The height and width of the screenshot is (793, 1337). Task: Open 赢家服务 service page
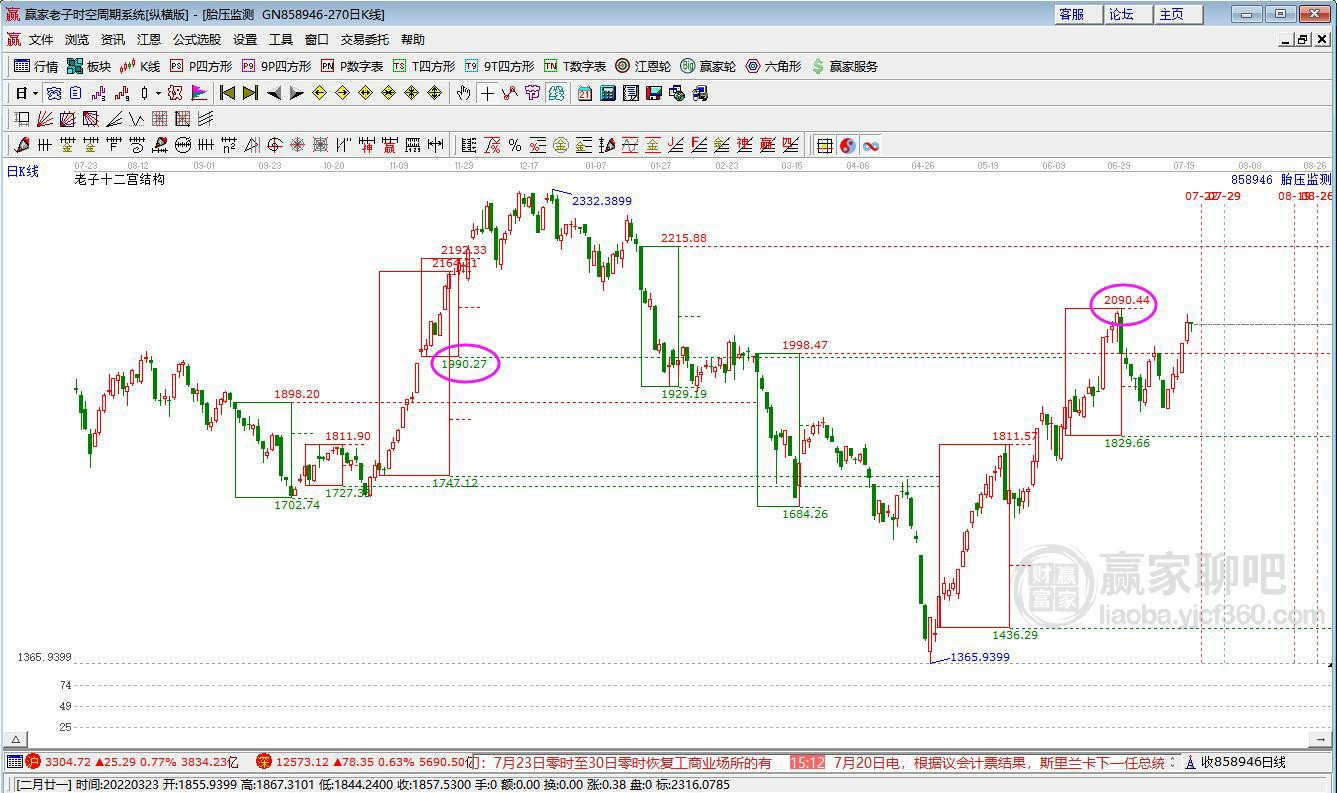point(844,66)
